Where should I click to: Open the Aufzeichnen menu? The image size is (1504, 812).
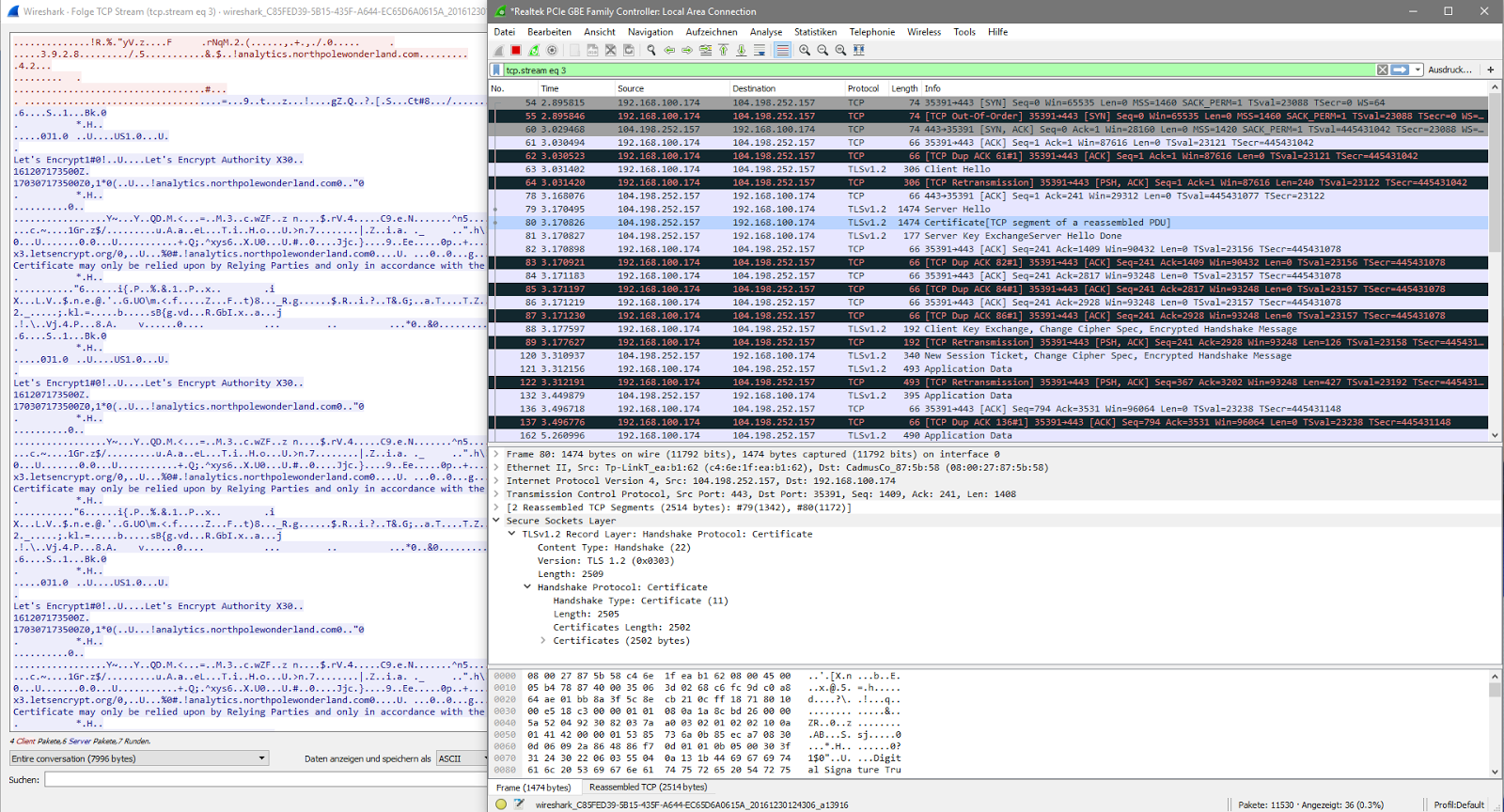(712, 32)
